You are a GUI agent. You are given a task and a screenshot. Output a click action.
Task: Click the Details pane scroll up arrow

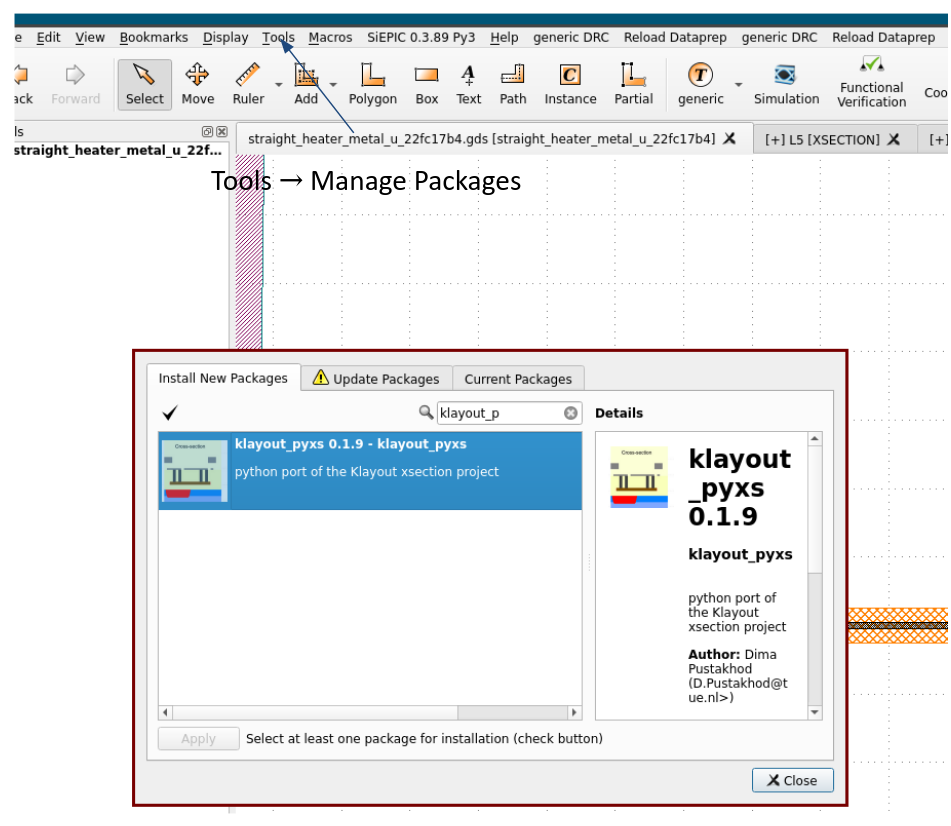click(x=815, y=438)
